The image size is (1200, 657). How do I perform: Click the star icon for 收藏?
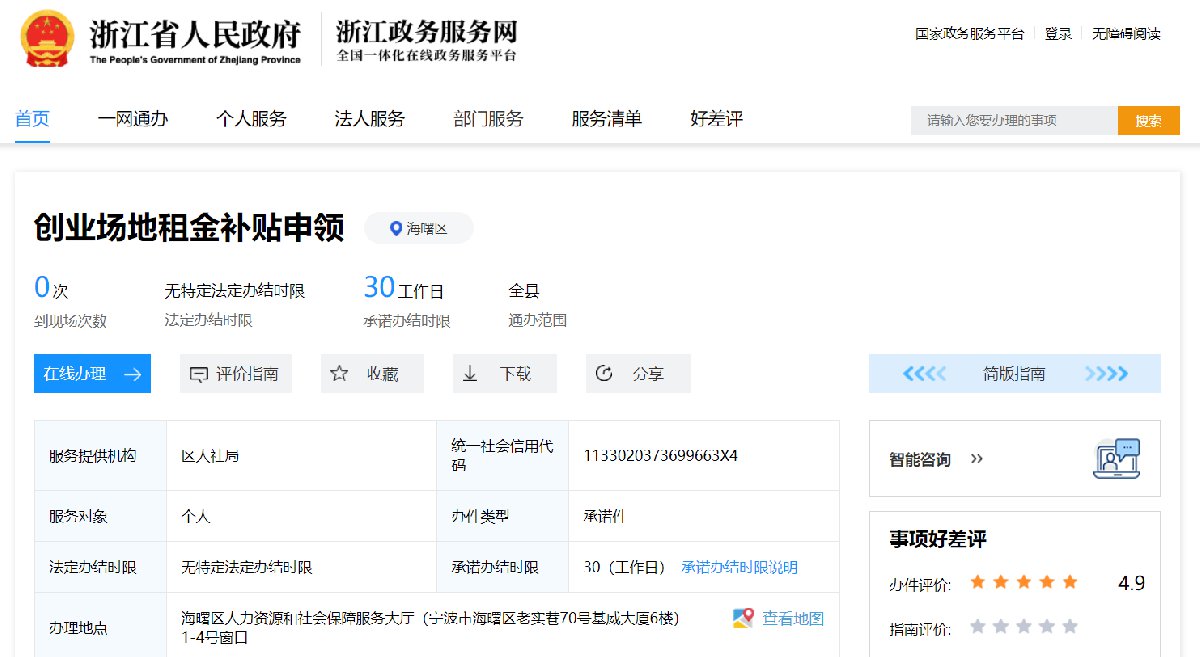point(339,374)
